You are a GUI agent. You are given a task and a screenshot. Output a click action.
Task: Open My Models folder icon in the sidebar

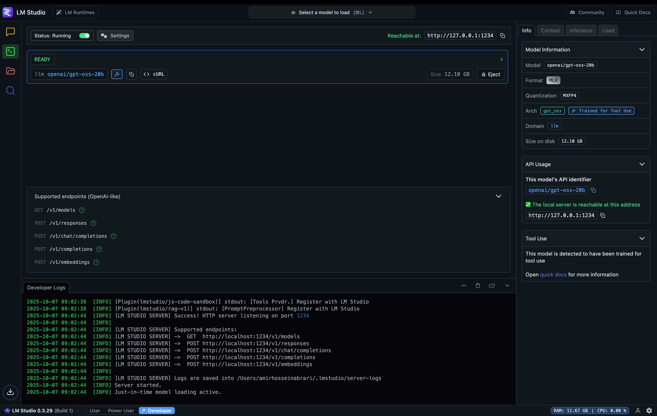(x=11, y=71)
